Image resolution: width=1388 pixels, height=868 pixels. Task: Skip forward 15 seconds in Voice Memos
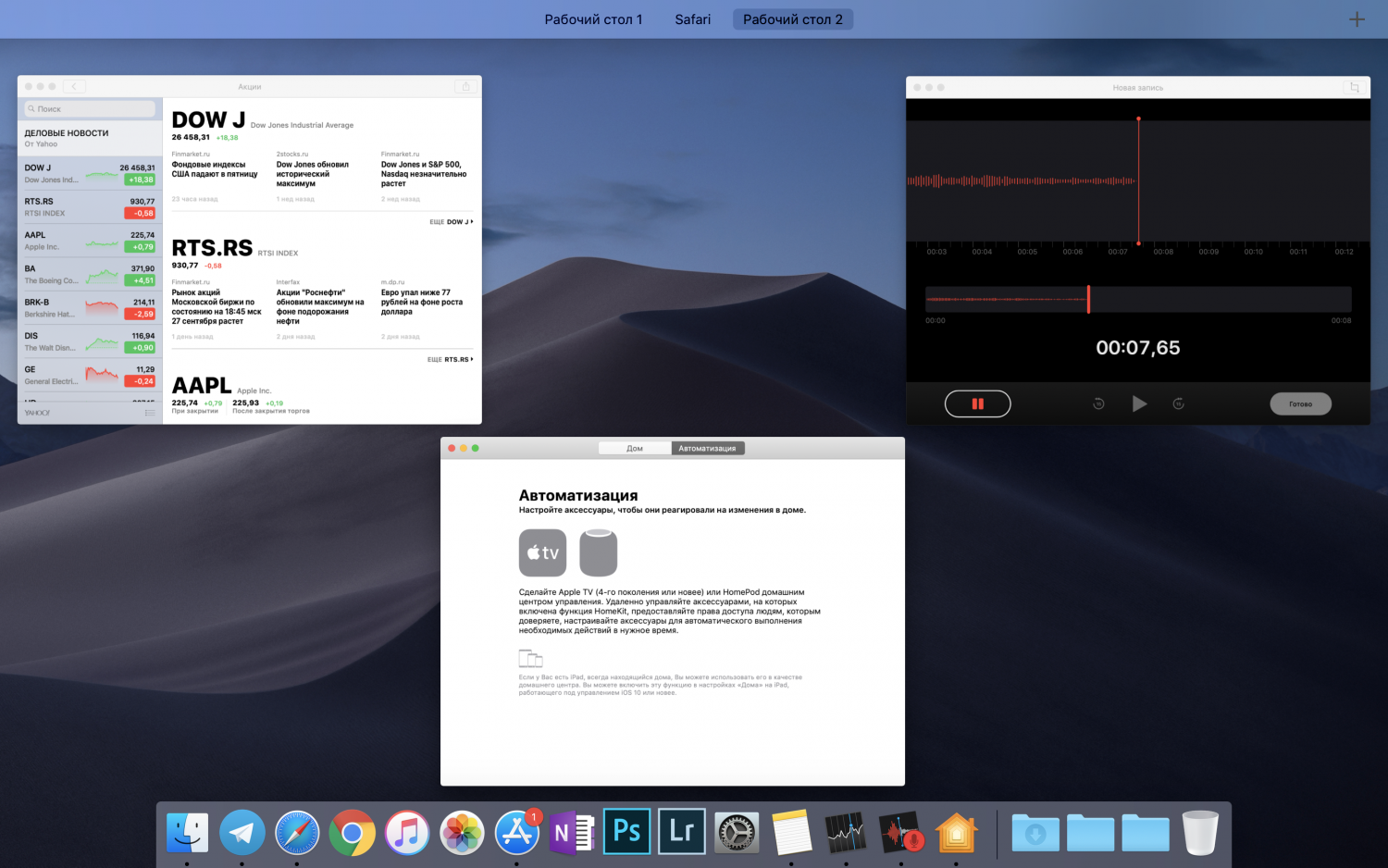click(x=1178, y=403)
